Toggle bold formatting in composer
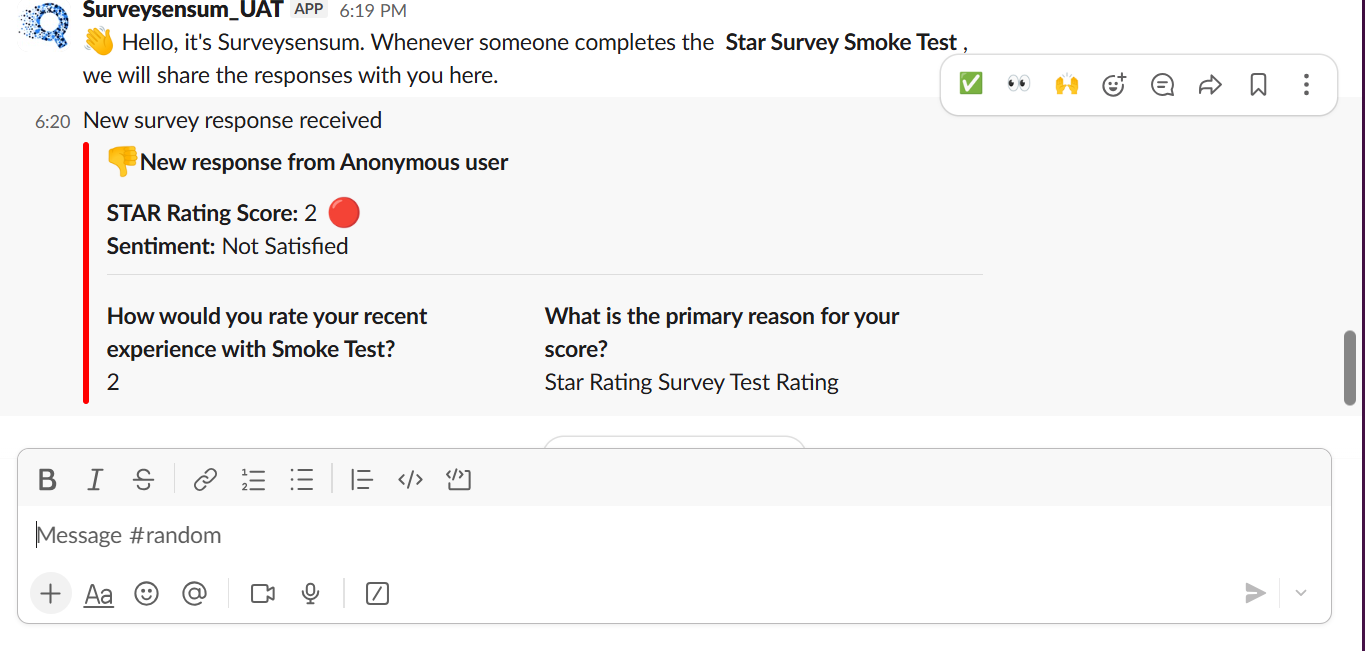Image resolution: width=1365 pixels, height=651 pixels. [x=47, y=480]
